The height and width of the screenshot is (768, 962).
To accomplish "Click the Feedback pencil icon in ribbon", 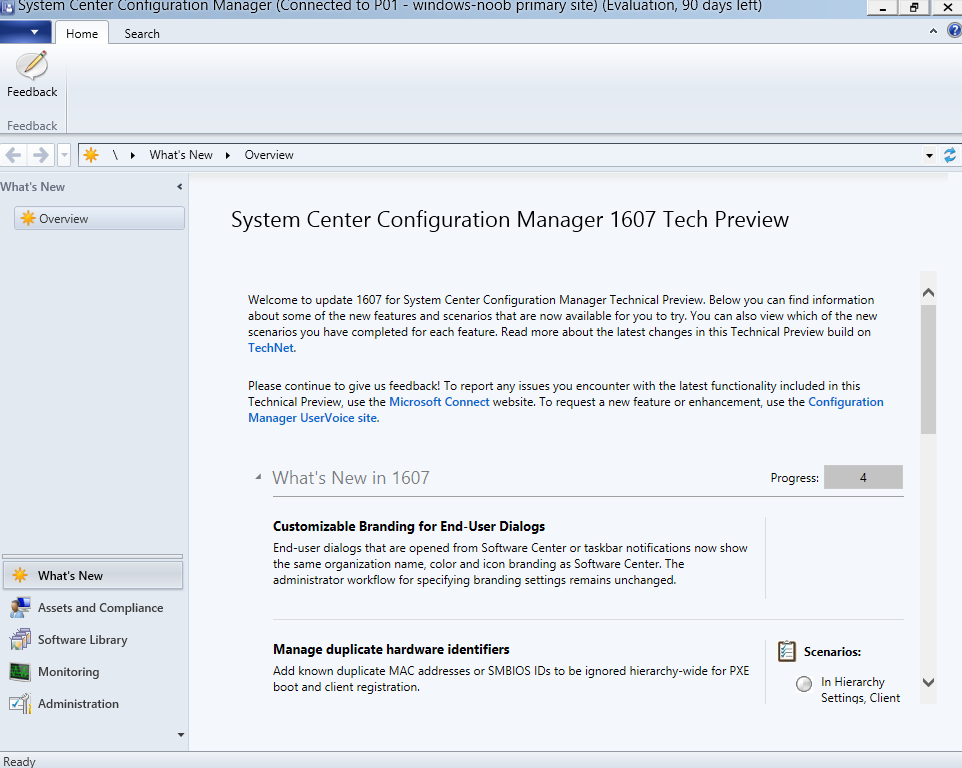I will [32, 65].
